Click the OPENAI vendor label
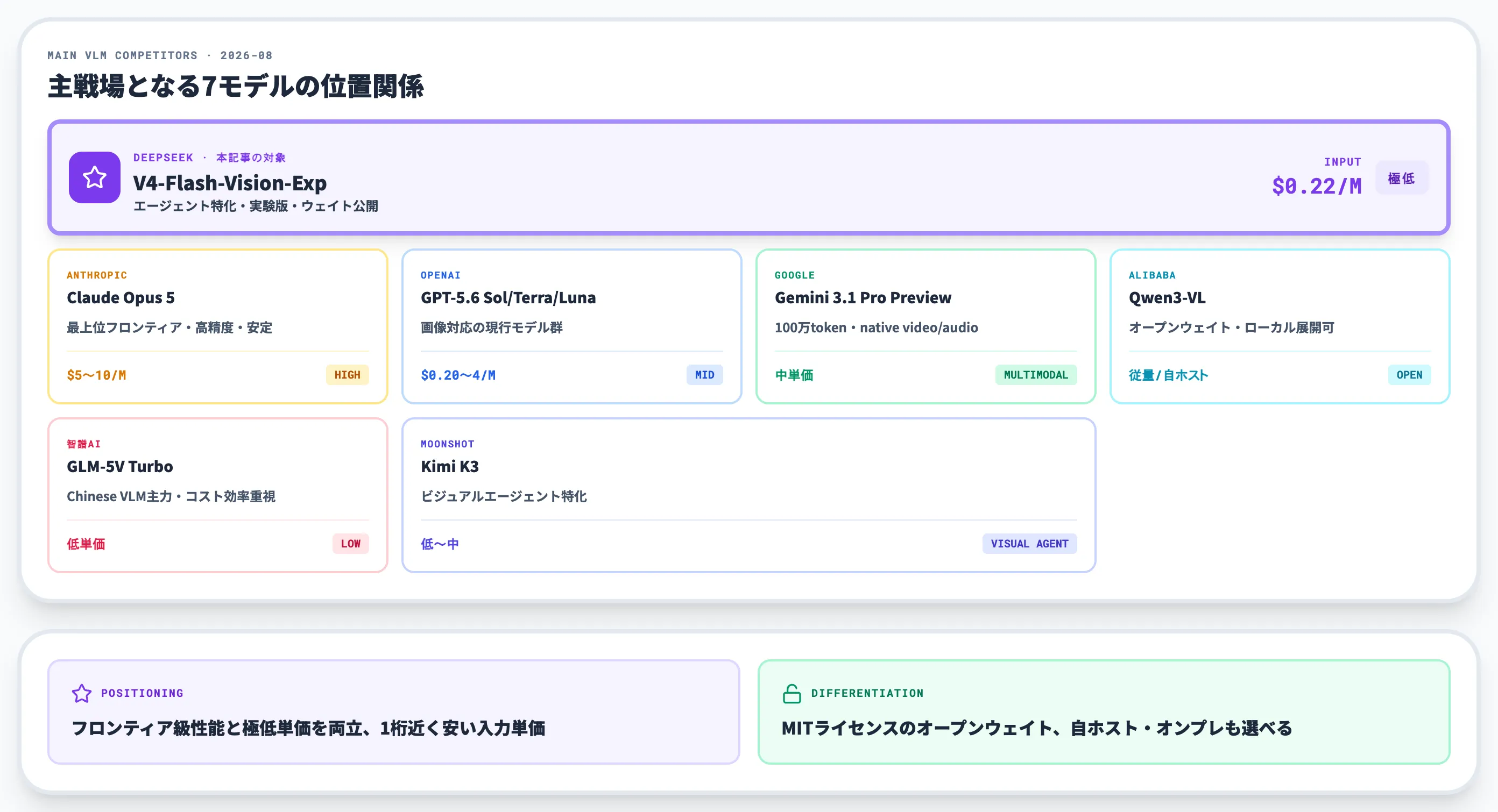This screenshot has width=1498, height=812. coord(440,275)
